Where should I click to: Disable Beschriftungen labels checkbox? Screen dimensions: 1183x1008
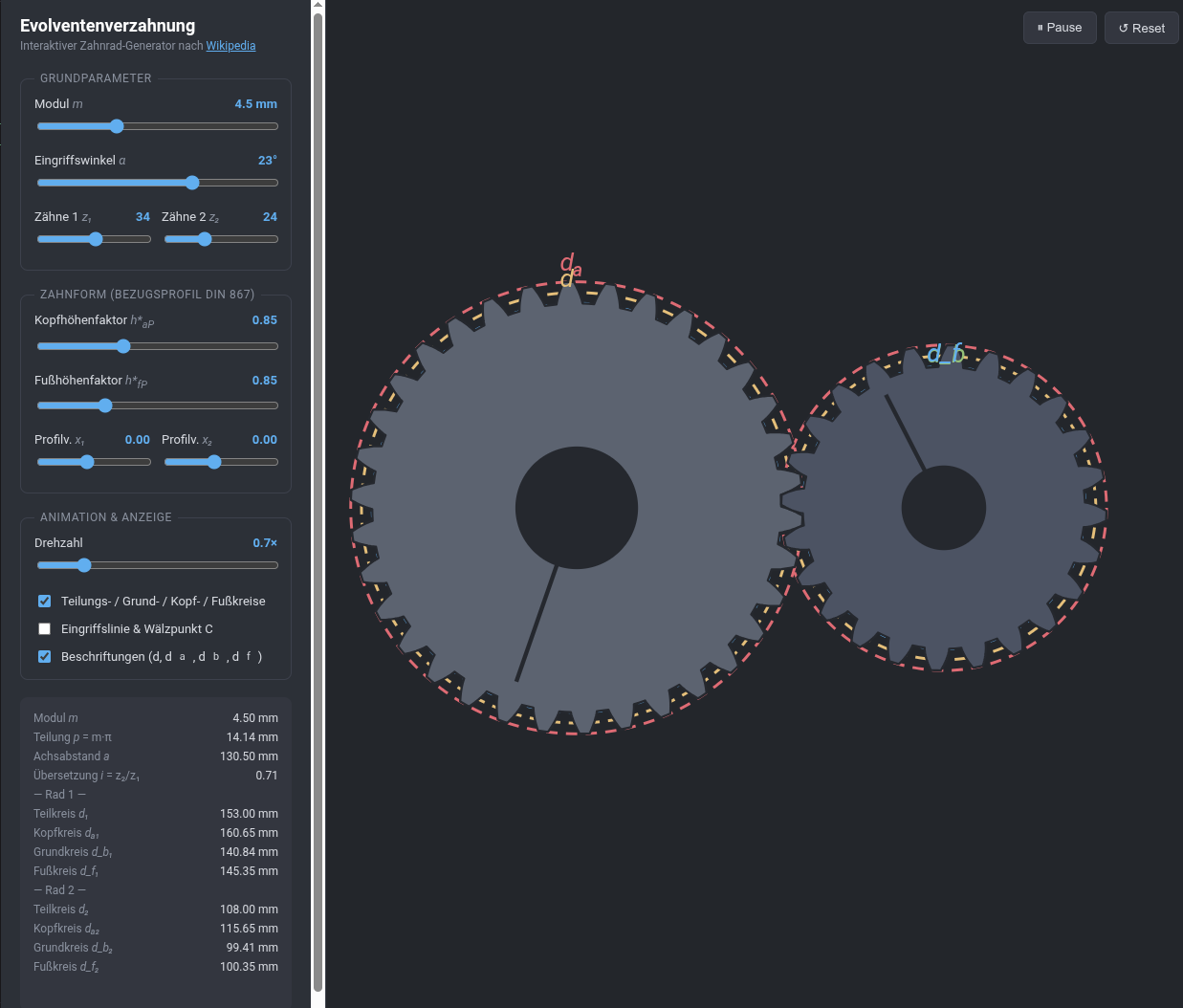(44, 656)
